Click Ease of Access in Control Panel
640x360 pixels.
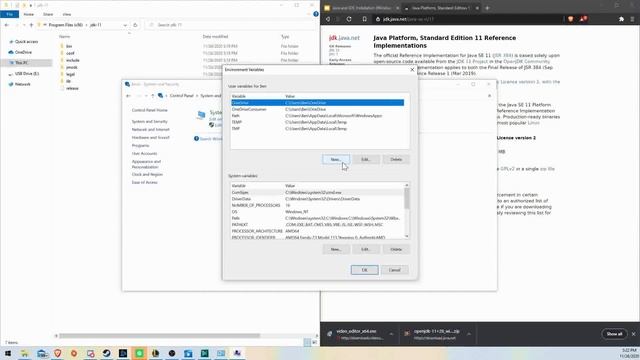[x=144, y=182]
